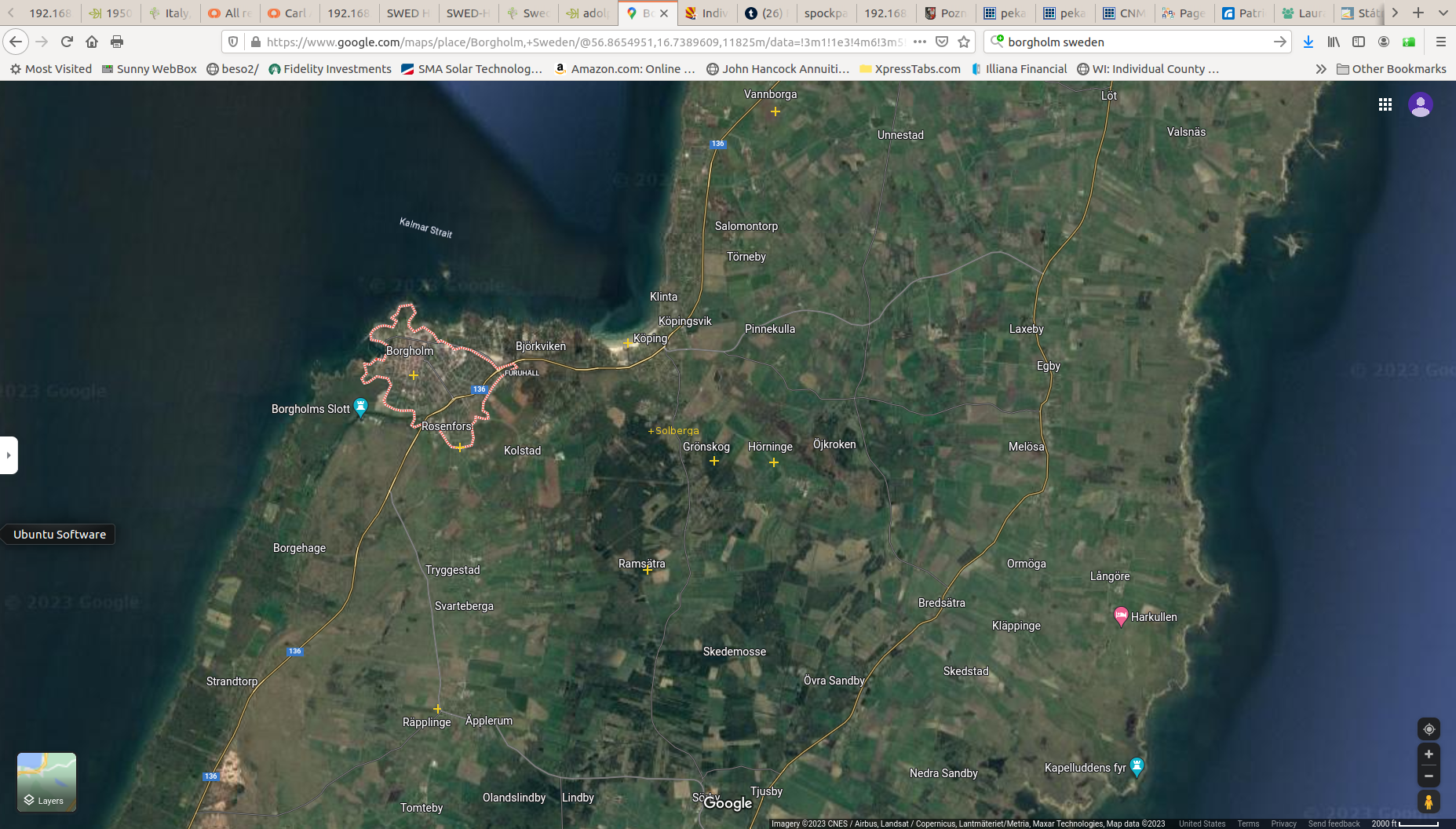Open the list all tabs dropdown
Screen dimensions: 1456x829
(1443, 13)
